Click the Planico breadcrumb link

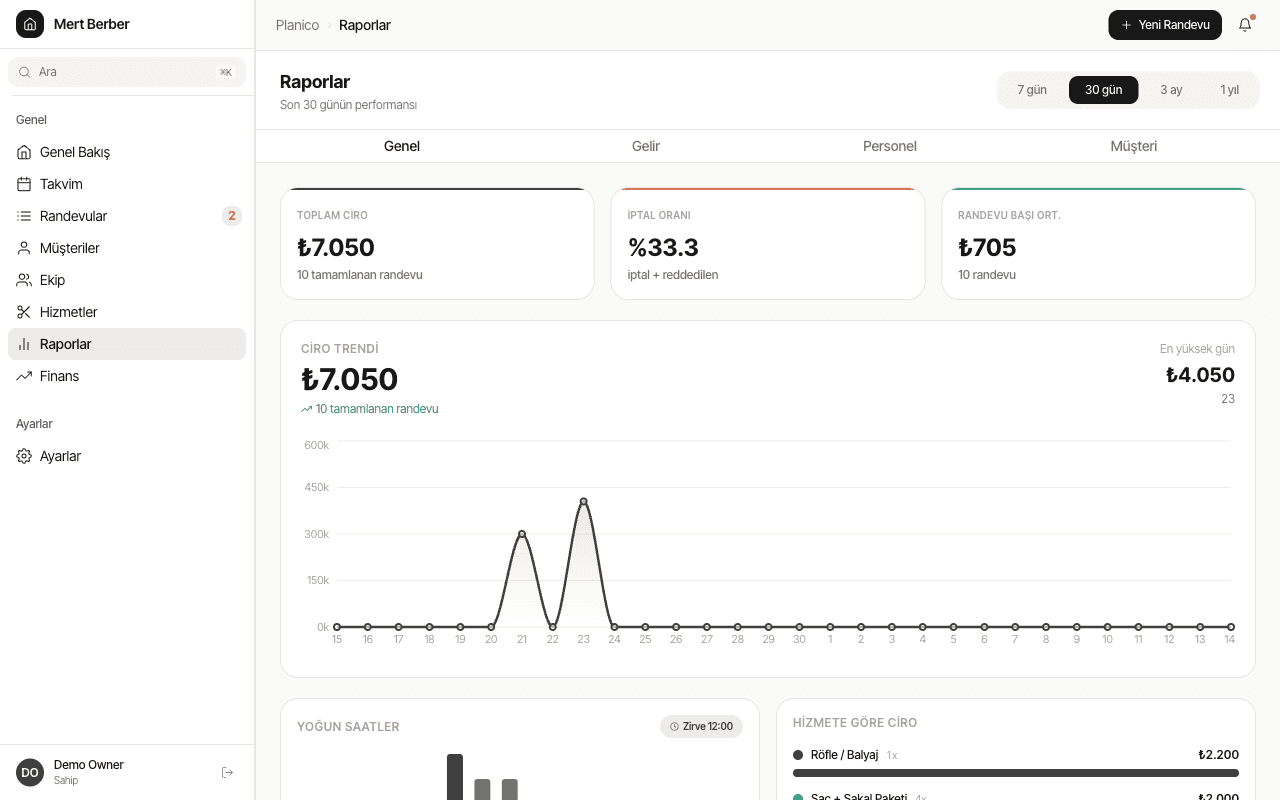pos(297,25)
